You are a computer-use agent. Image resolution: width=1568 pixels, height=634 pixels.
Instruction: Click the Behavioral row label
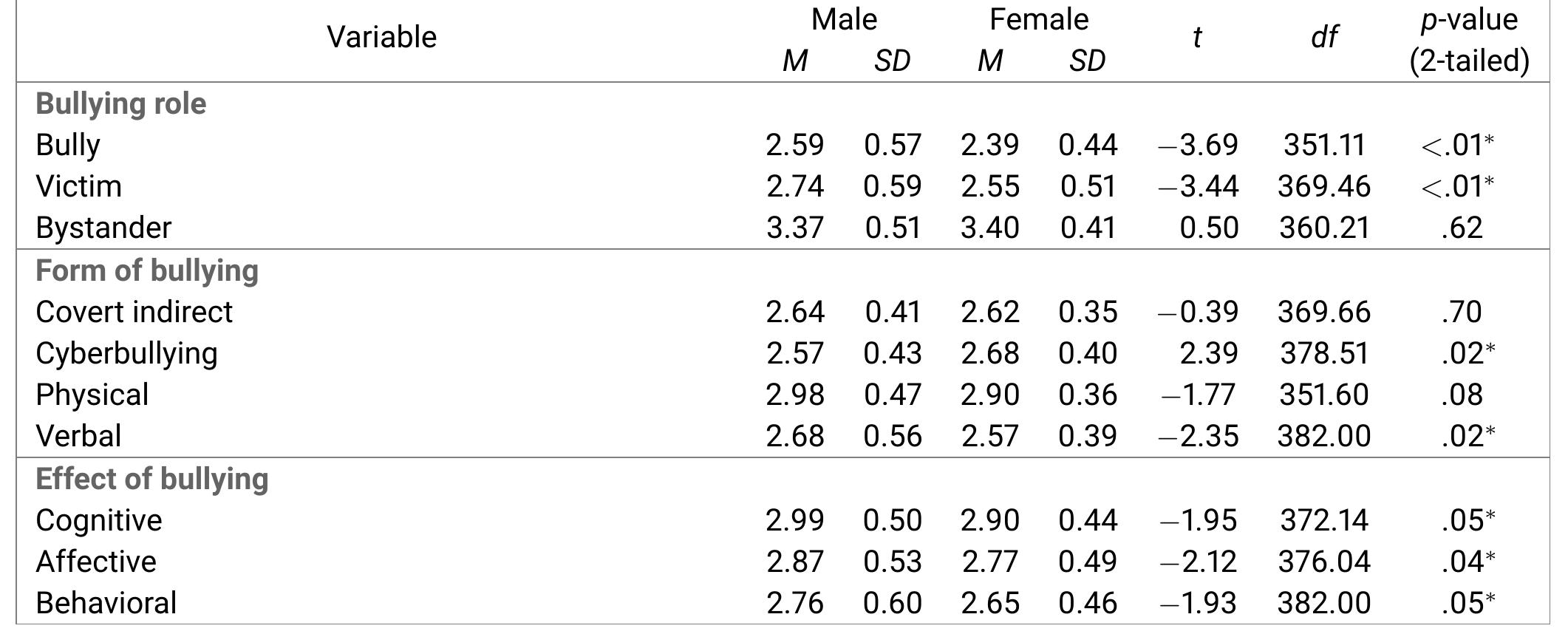pos(106,603)
